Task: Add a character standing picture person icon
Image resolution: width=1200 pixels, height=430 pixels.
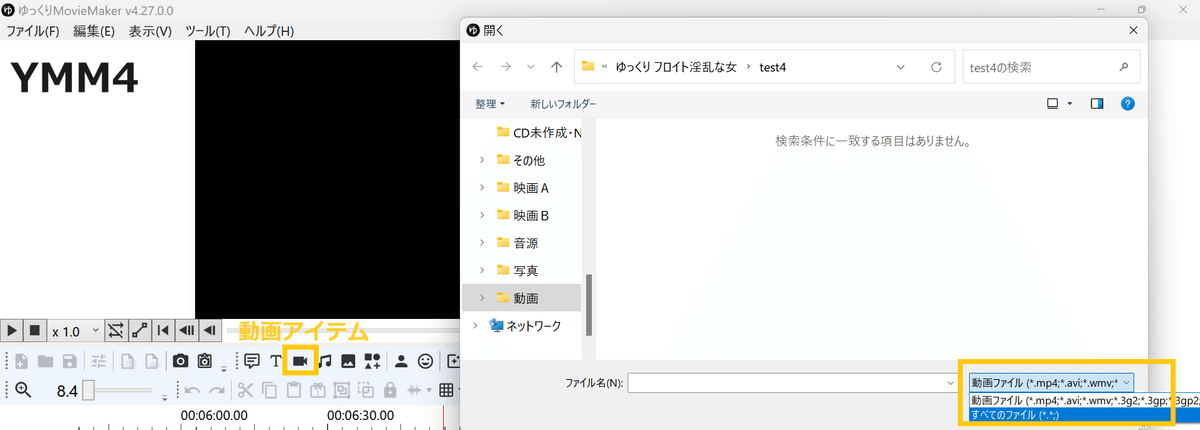Action: point(401,361)
